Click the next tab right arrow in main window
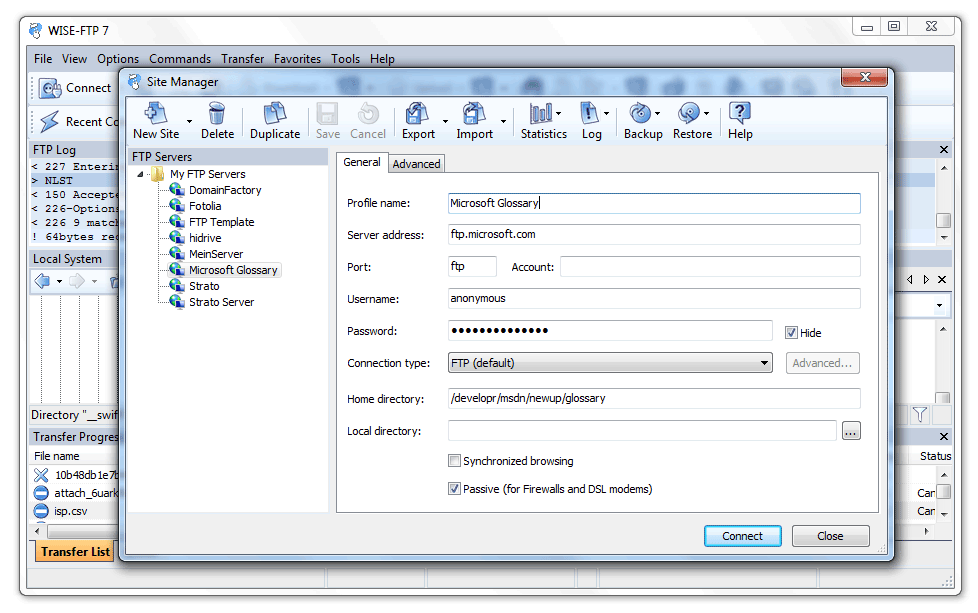The width and height of the screenshot is (978, 613). click(926, 279)
